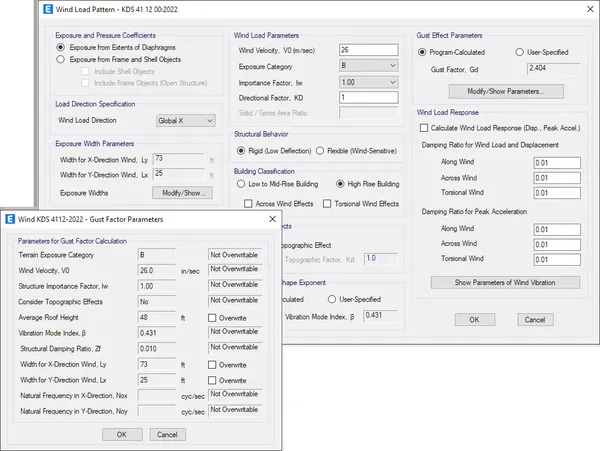Click disabled Include Frame Objects (Open Structure) checkbox
Image resolution: width=600 pixels, height=451 pixels.
click(x=85, y=83)
